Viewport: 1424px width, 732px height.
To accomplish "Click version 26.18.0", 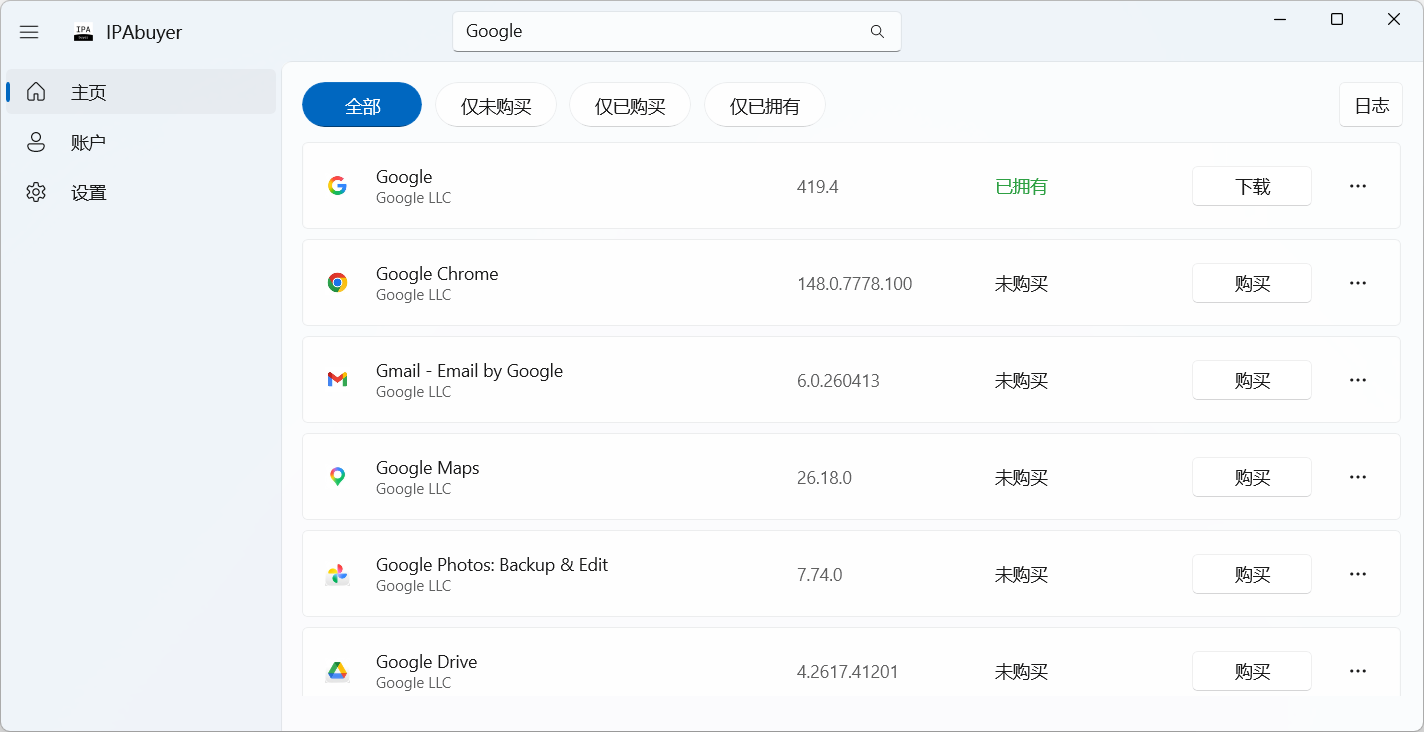I will pos(824,478).
